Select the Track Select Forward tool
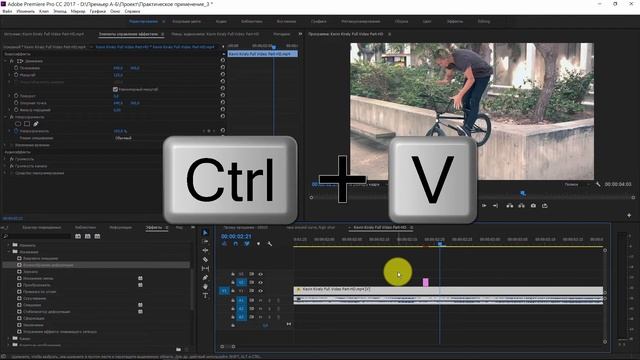 [x=205, y=241]
